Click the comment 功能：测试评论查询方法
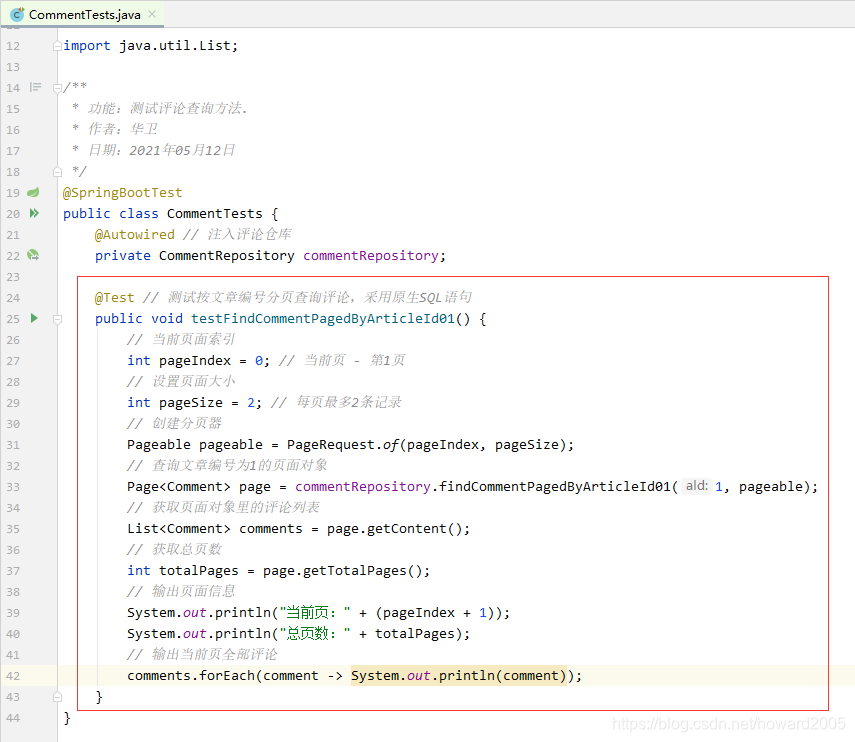Viewport: 855px width, 742px height. [x=167, y=108]
